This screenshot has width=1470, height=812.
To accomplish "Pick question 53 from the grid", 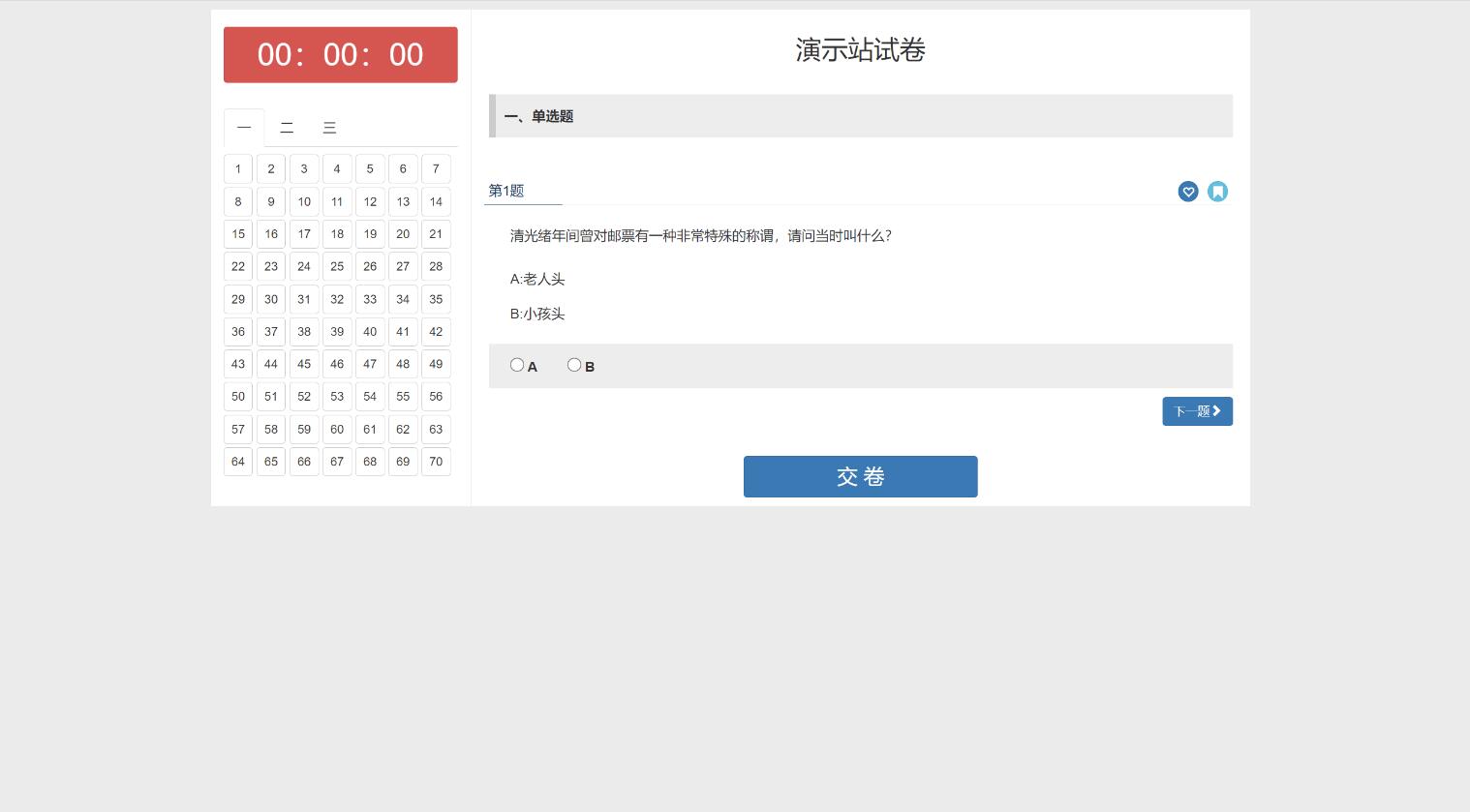I will (x=337, y=397).
